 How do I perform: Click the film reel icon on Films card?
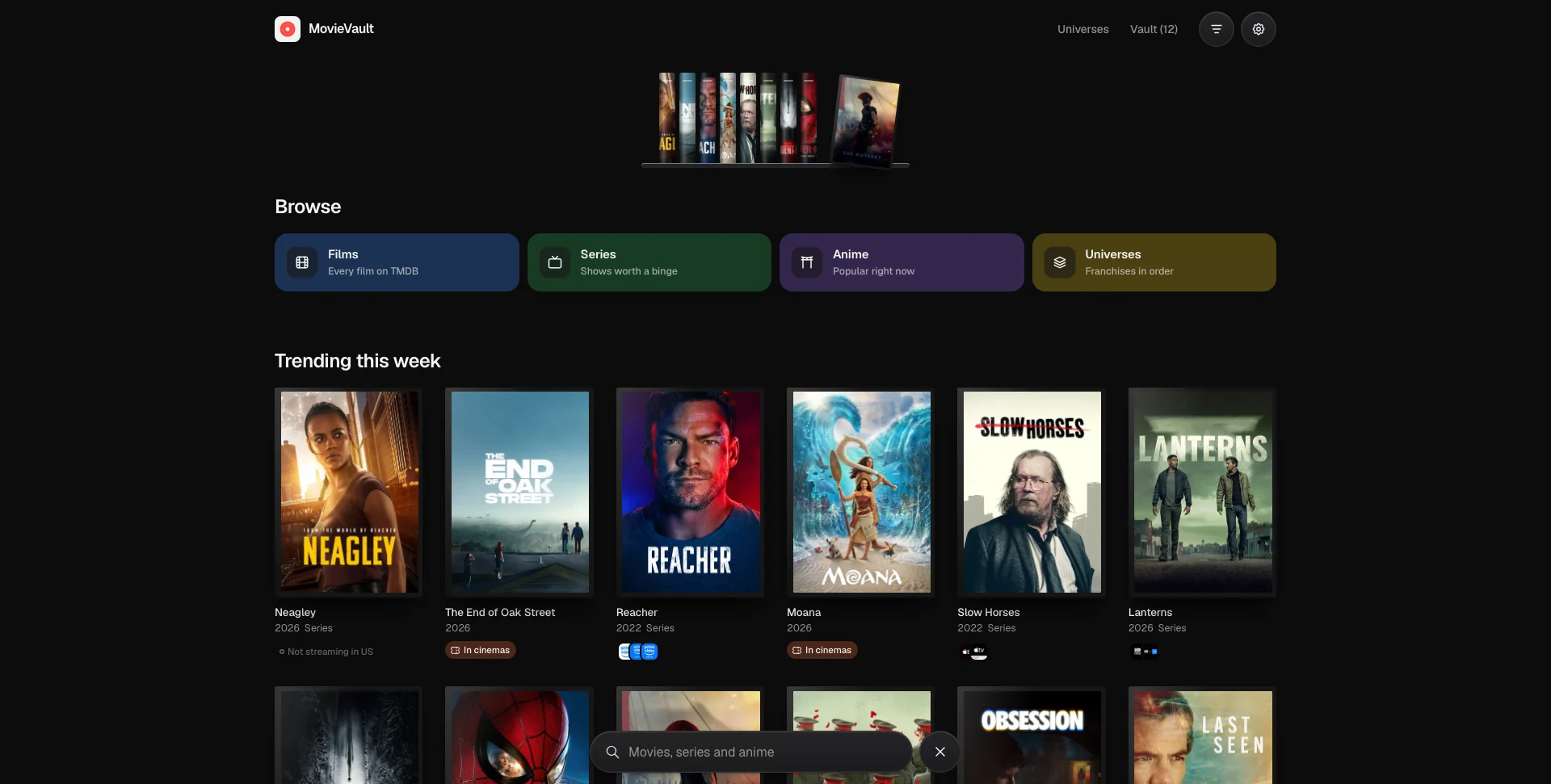click(302, 262)
